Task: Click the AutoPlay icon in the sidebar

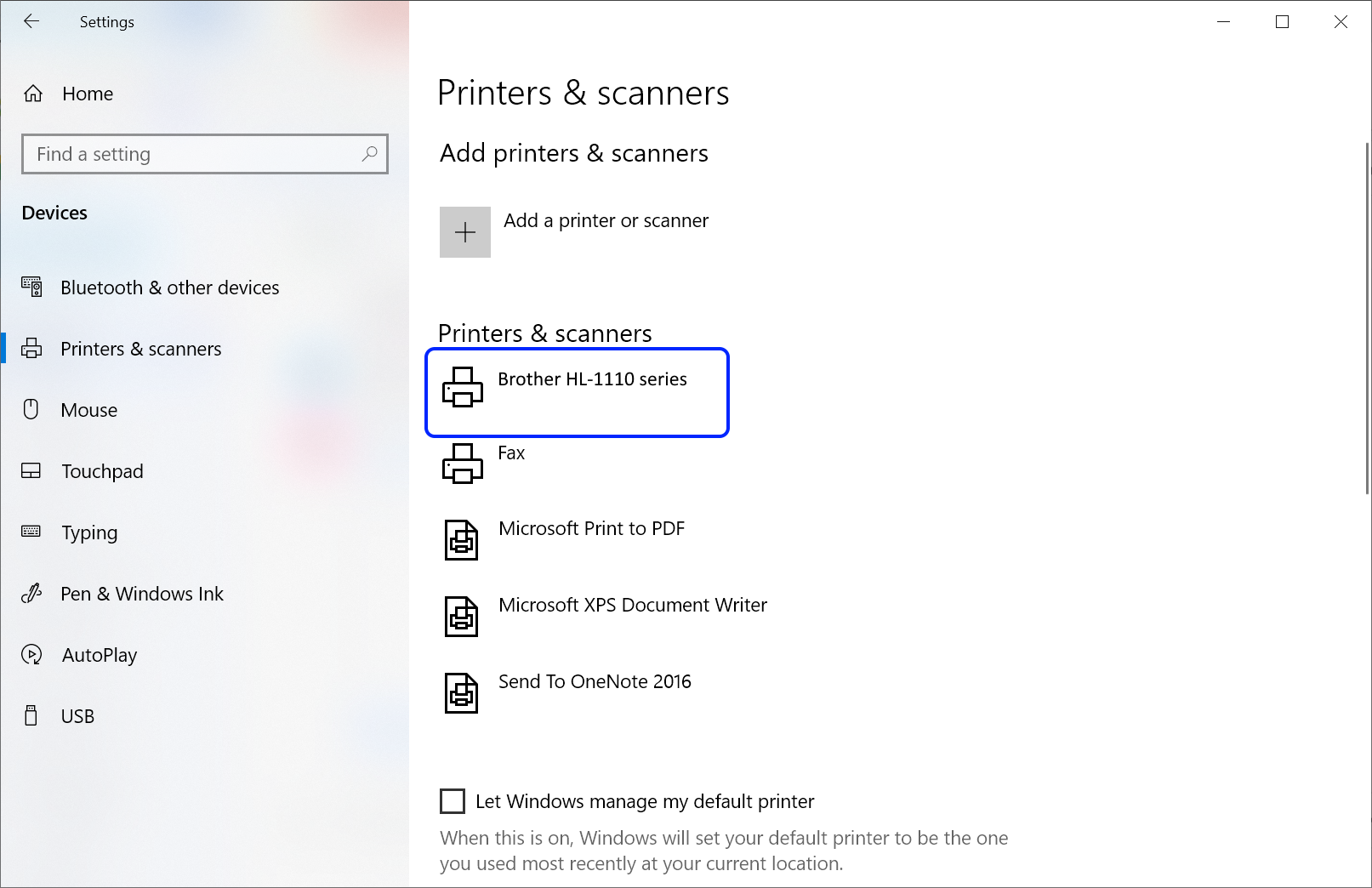Action: click(31, 654)
